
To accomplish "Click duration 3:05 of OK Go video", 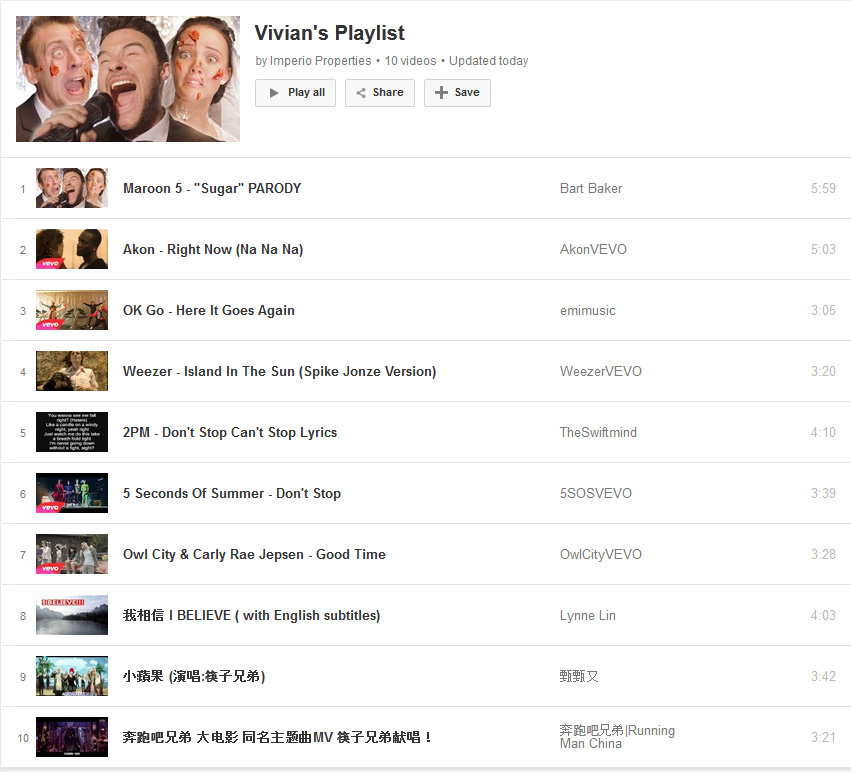I will 823,311.
